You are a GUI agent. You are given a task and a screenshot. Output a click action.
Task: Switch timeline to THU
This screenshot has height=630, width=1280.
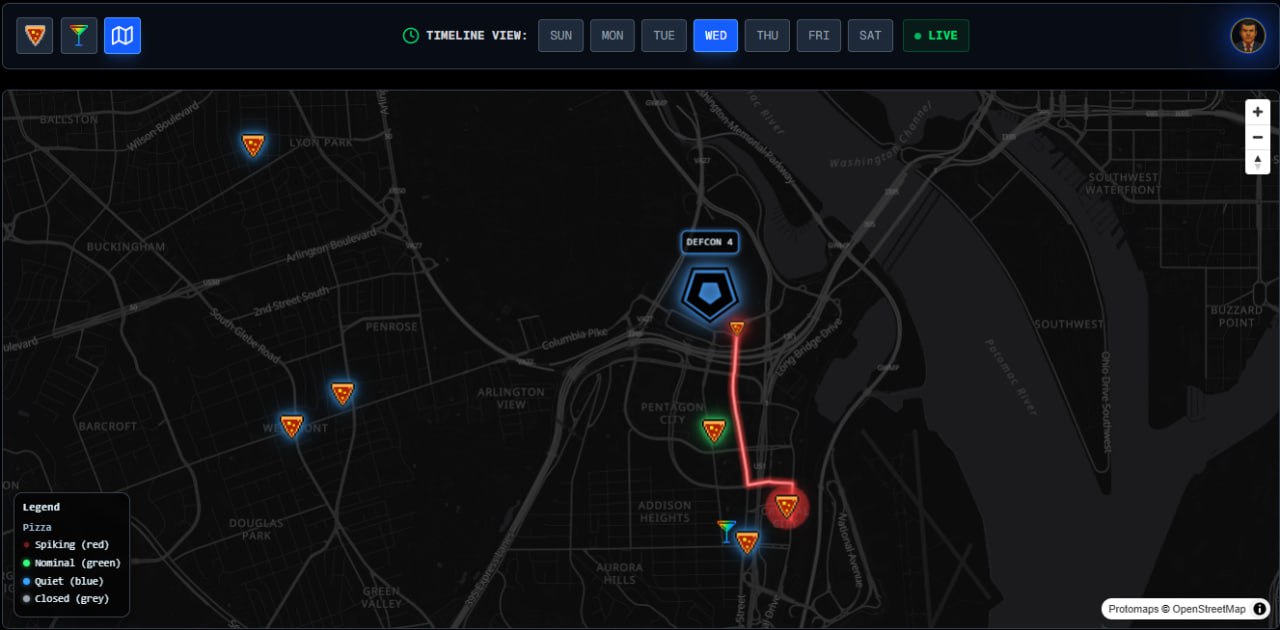coord(767,36)
